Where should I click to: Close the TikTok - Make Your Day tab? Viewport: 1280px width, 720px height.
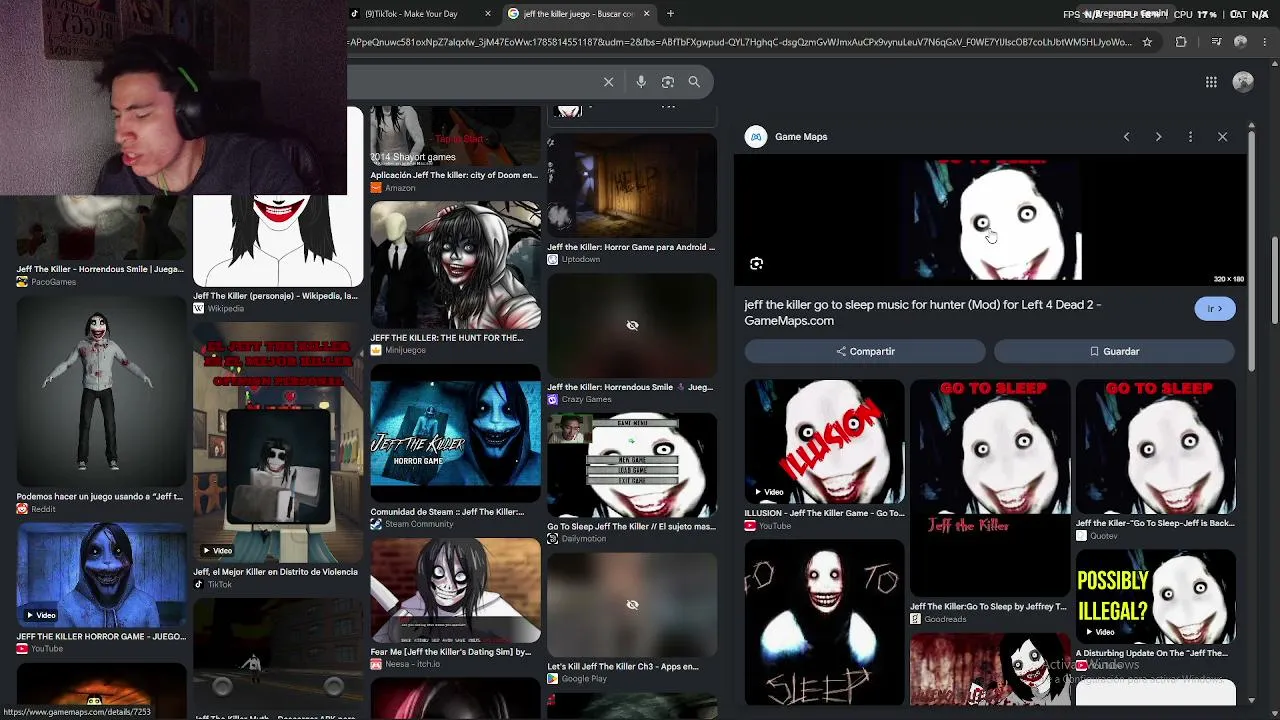488,14
